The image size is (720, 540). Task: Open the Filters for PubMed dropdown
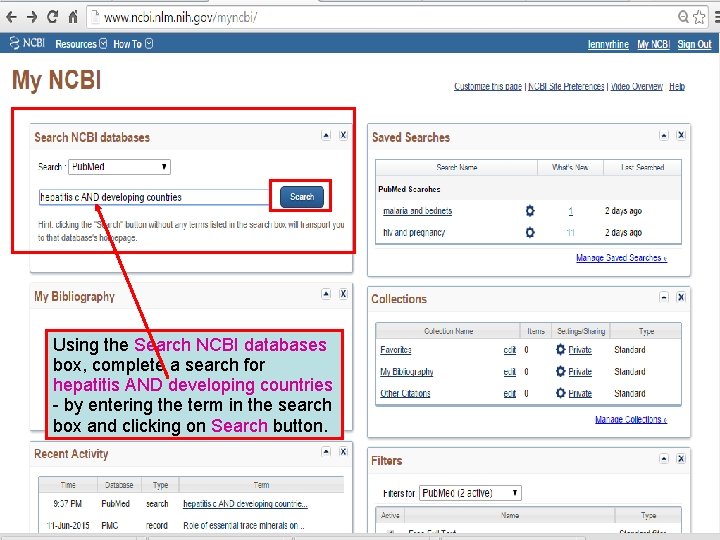(471, 493)
